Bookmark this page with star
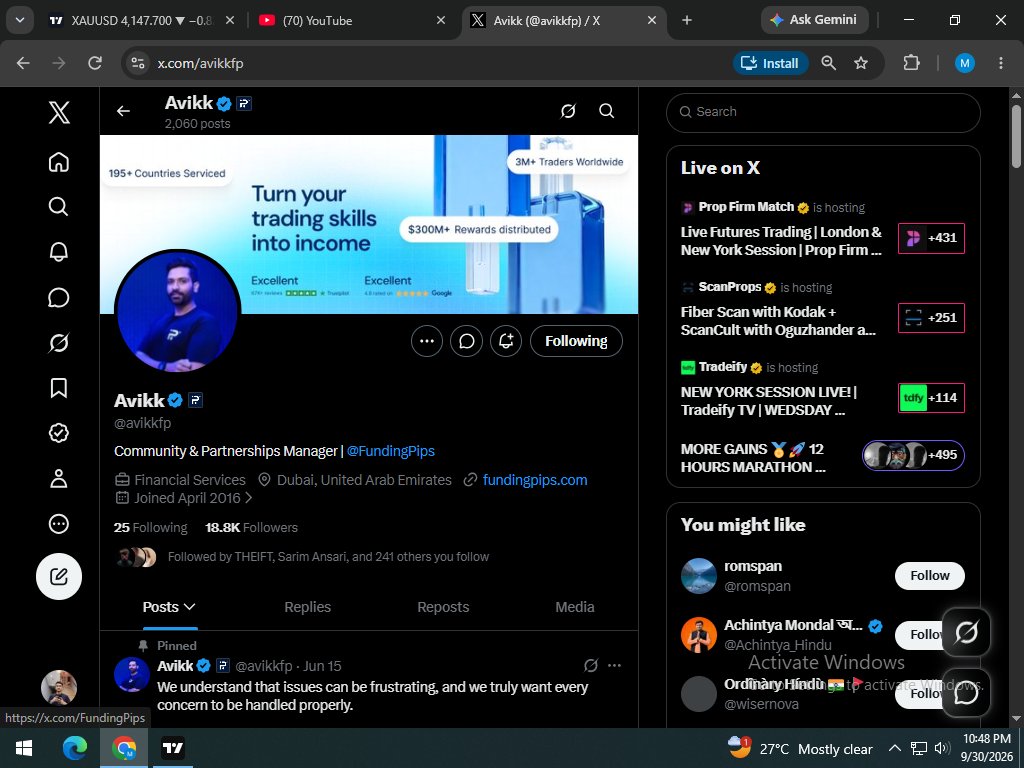This screenshot has width=1024, height=768. 861,63
